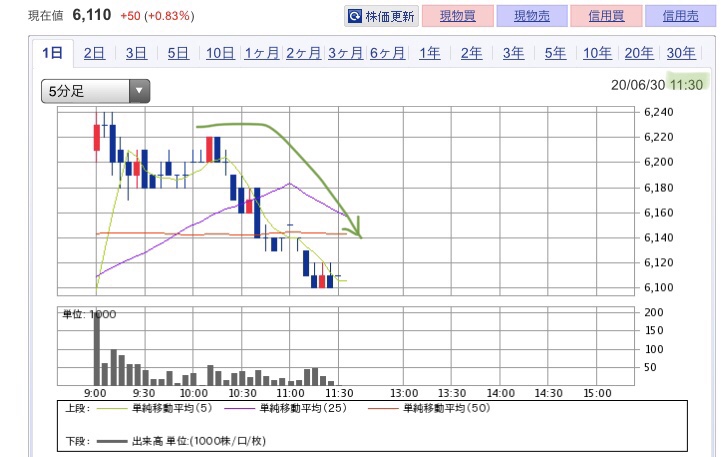This screenshot has height=457, width=723.
Task: Click the 現物買 button
Action: [x=458, y=16]
